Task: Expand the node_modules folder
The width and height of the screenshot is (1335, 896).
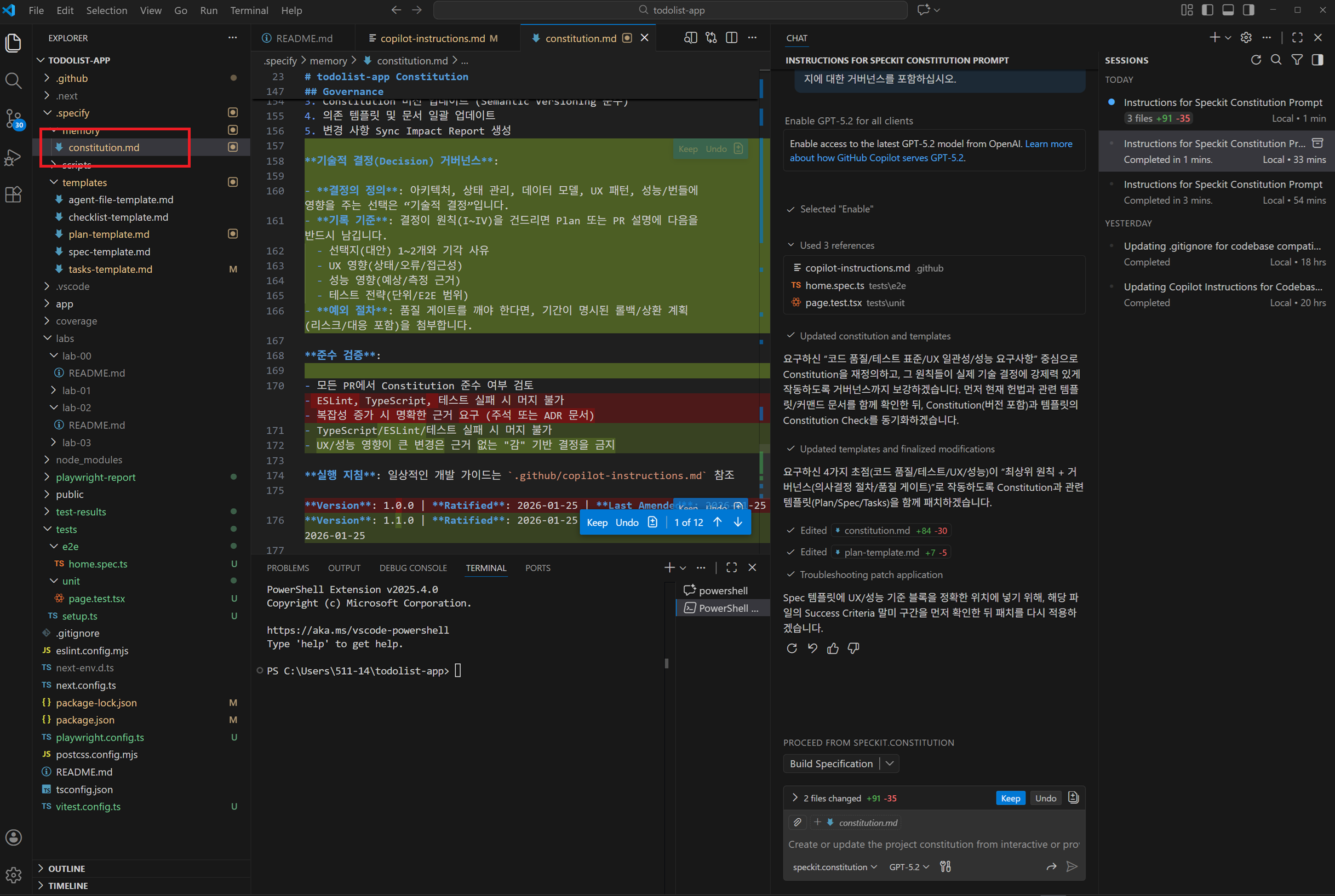Action: [89, 460]
